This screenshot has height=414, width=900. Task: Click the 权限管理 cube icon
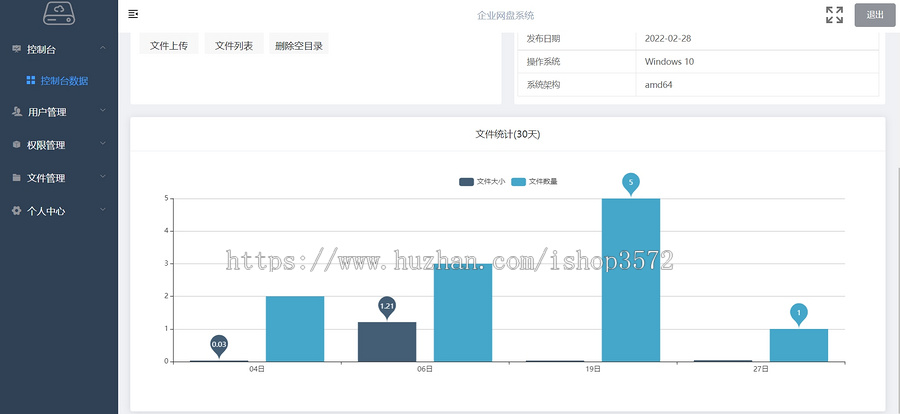coord(17,145)
